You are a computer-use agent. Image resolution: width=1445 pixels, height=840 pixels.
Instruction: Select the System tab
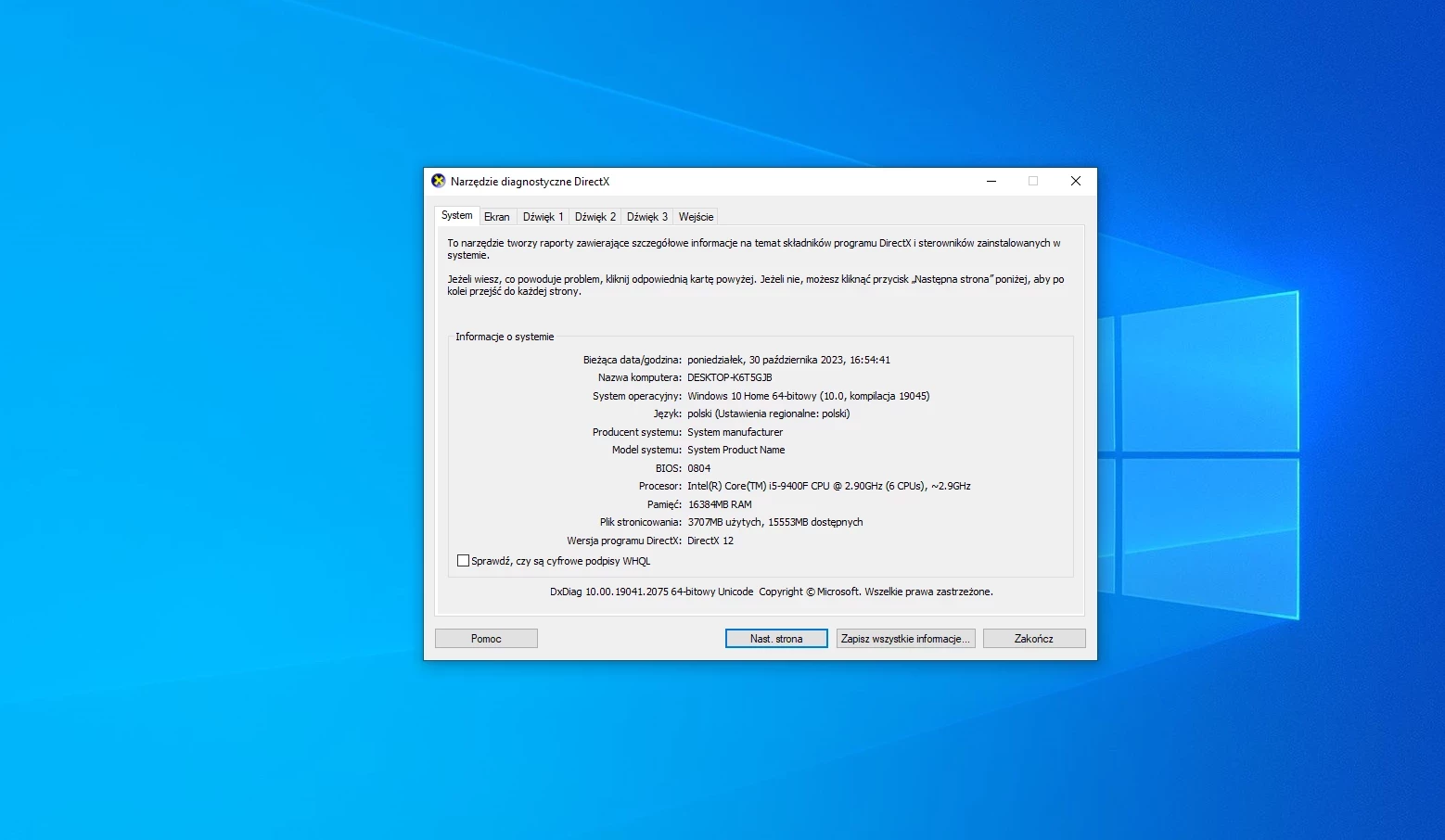coord(456,215)
